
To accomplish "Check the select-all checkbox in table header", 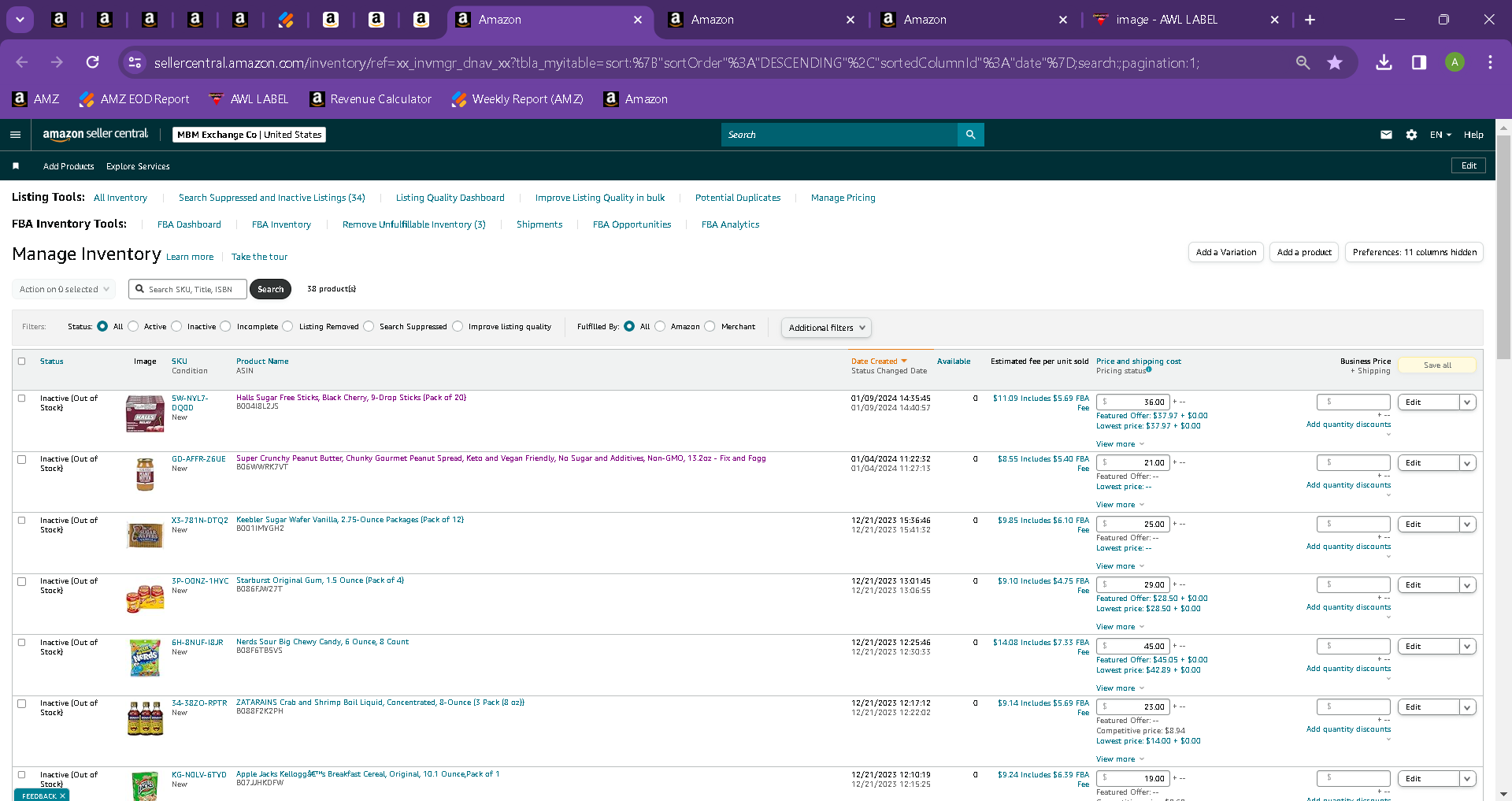I will click(x=22, y=362).
